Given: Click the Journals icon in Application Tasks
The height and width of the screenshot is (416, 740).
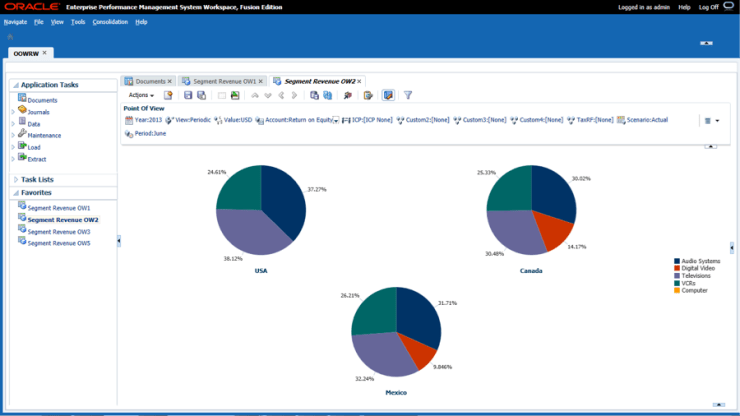Looking at the screenshot, I should (22, 111).
